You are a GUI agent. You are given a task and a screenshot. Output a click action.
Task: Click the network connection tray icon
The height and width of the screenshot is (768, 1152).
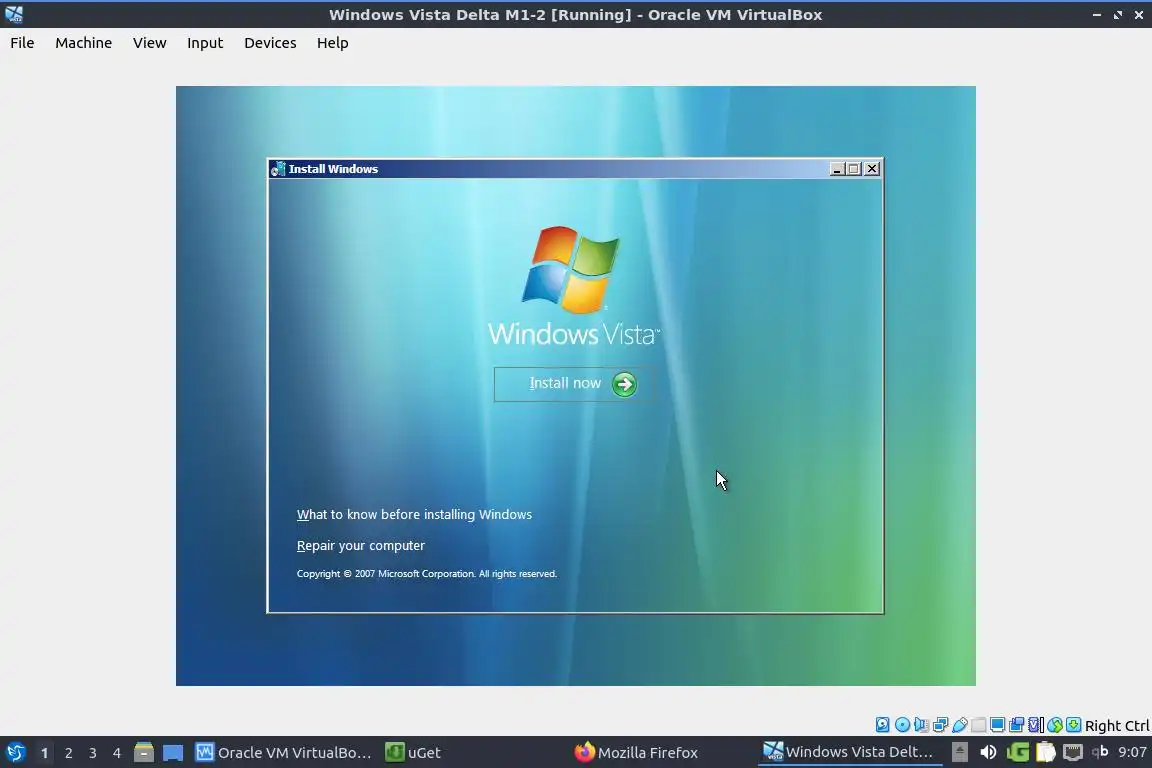point(1073,752)
